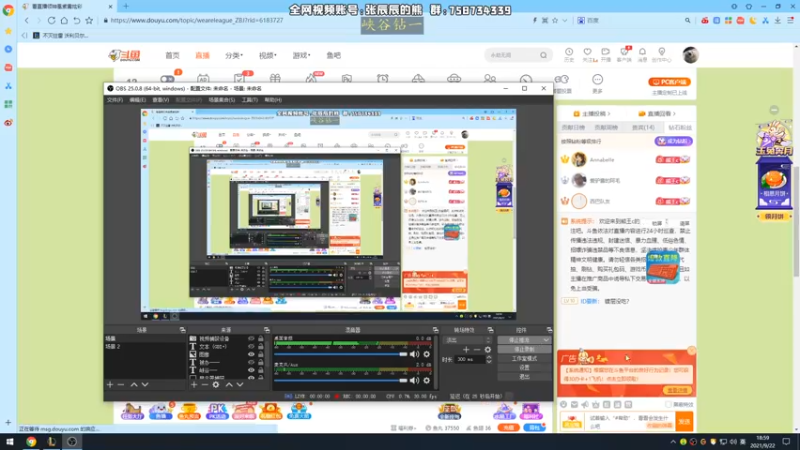
Task: Click browser home icon
Action: (x=64, y=20)
